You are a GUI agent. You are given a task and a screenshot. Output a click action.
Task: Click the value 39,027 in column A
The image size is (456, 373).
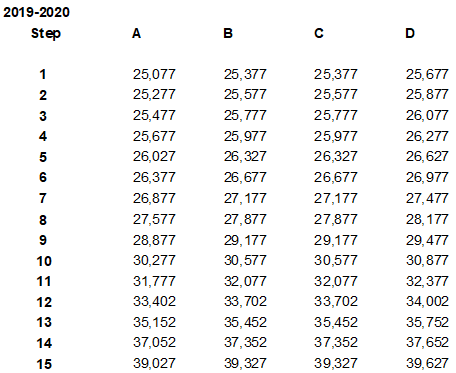tap(154, 363)
